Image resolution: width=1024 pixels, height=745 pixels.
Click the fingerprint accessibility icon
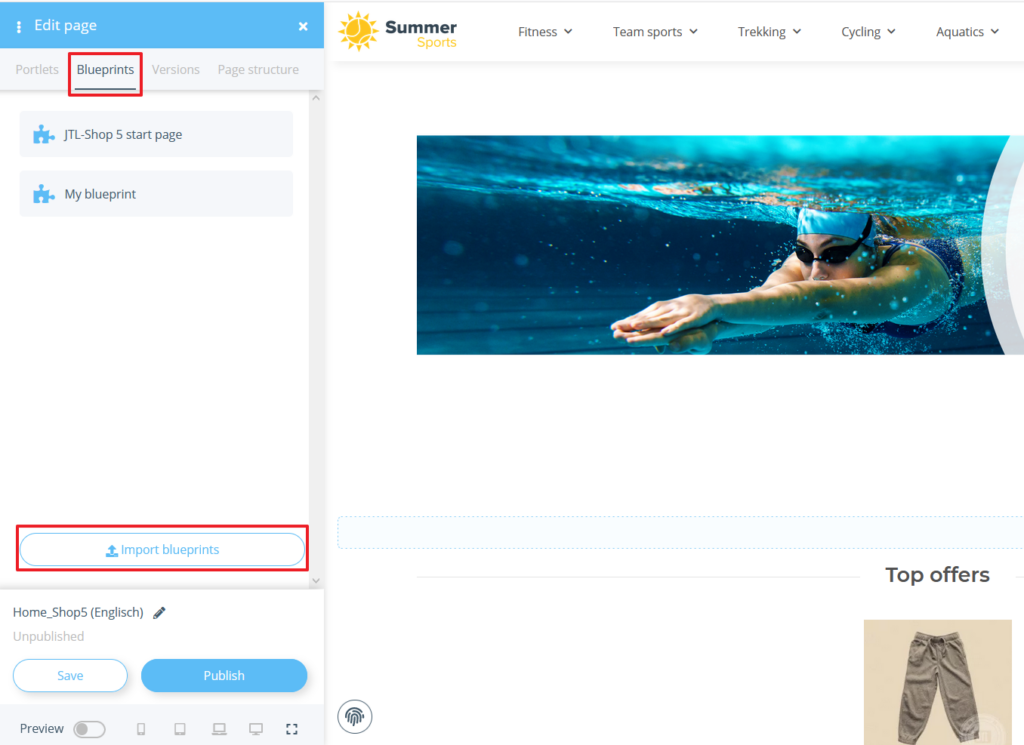click(x=354, y=716)
